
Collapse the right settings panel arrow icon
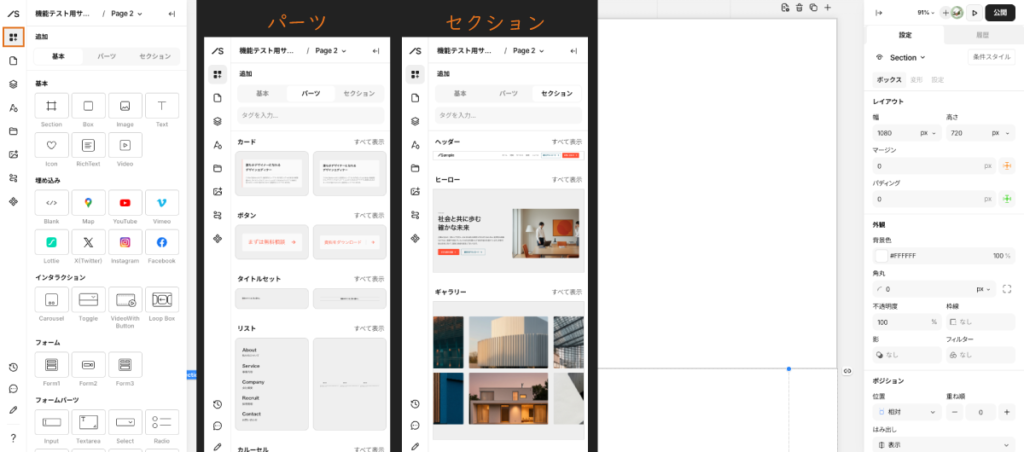[879, 12]
